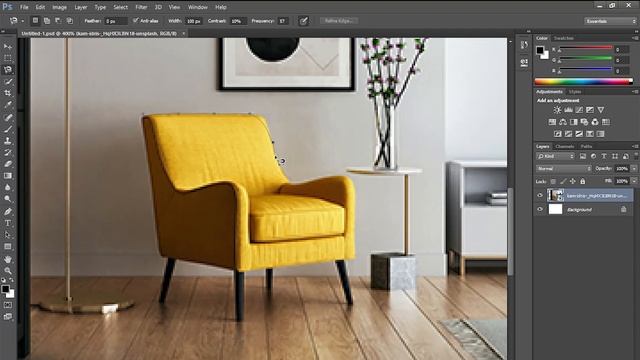Select the Horizontal Type tool
The width and height of the screenshot is (640, 360).
pyautogui.click(x=8, y=223)
